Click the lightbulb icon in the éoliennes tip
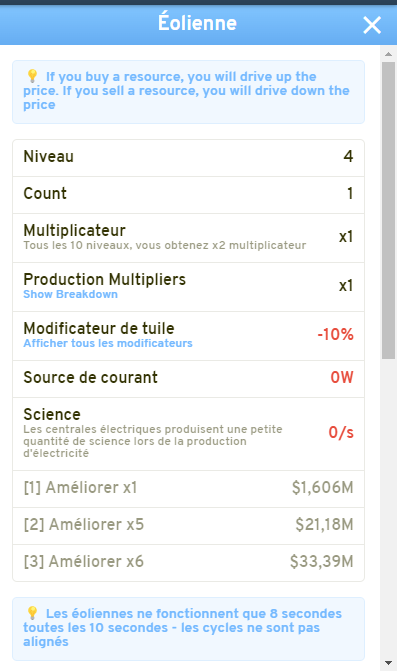397x671 pixels. 33,613
